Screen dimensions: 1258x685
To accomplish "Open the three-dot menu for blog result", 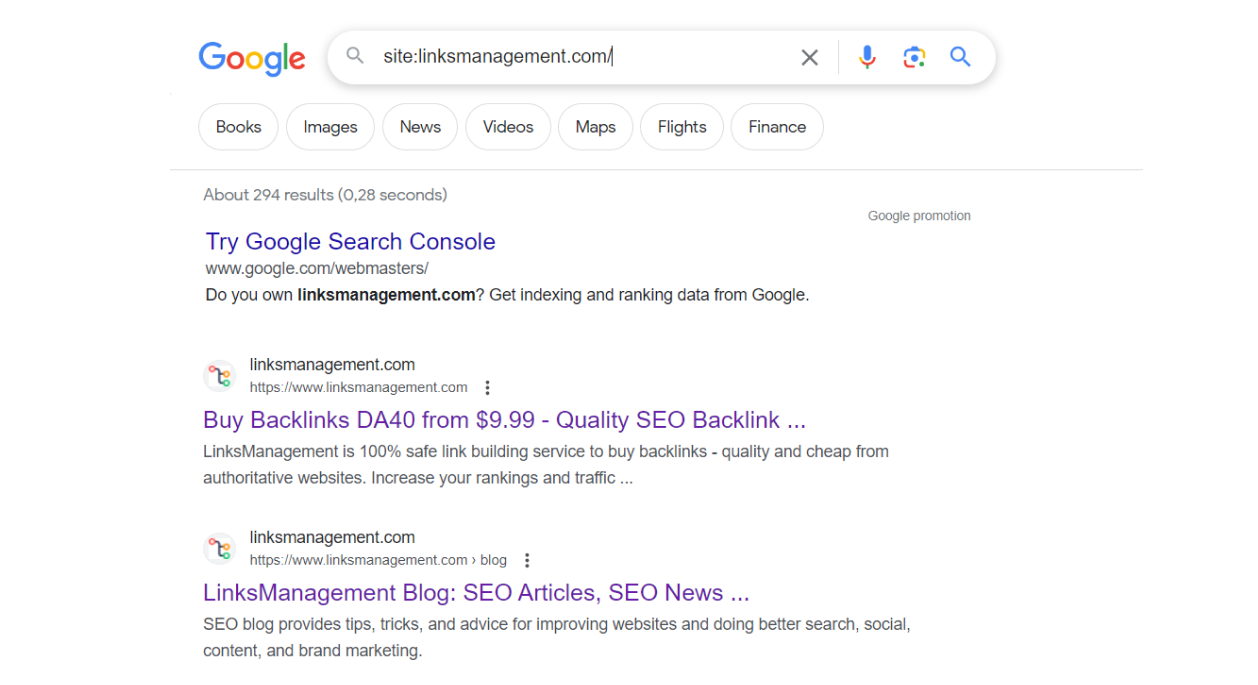I will click(527, 561).
